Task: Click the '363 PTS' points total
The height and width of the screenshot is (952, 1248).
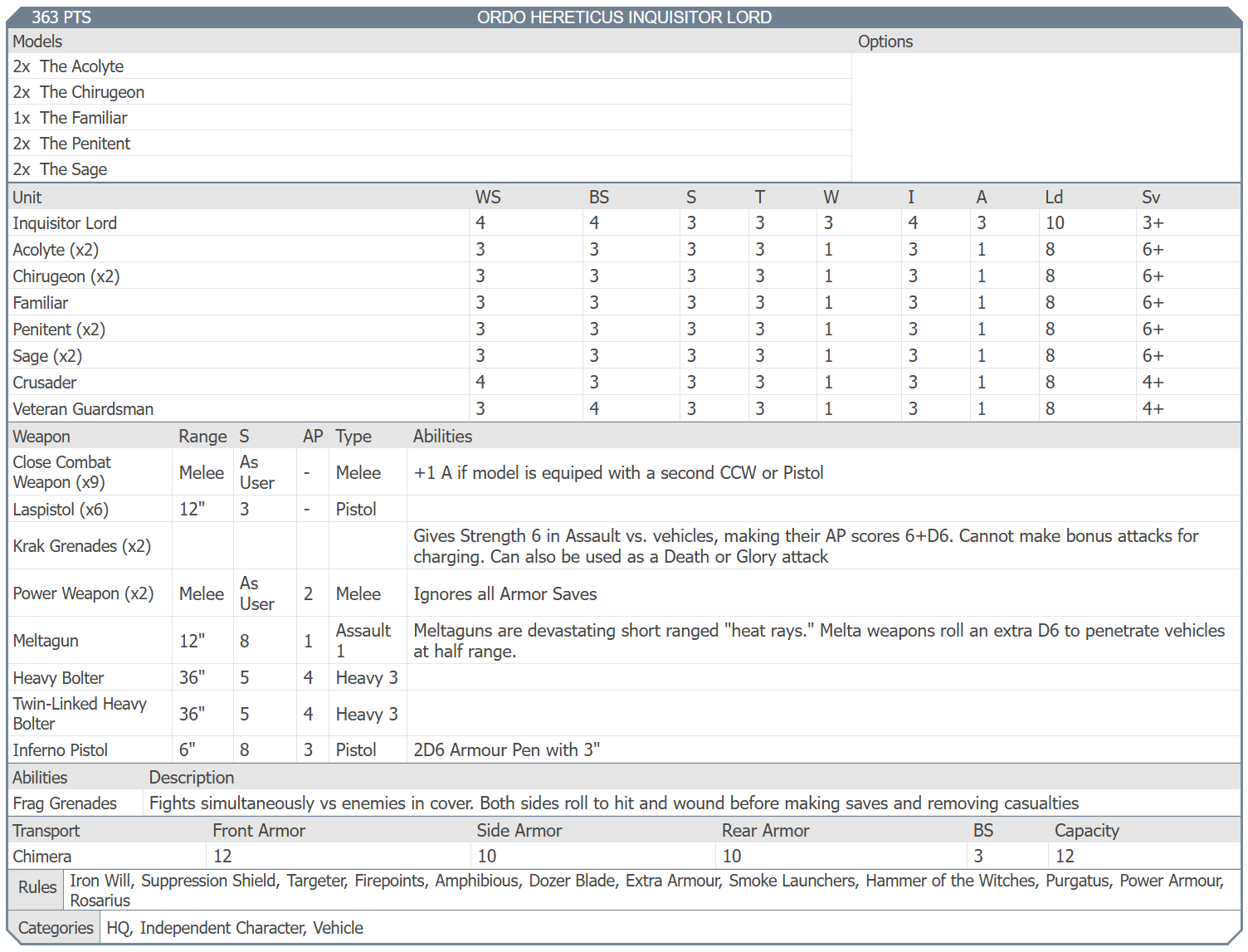Action: 61,17
